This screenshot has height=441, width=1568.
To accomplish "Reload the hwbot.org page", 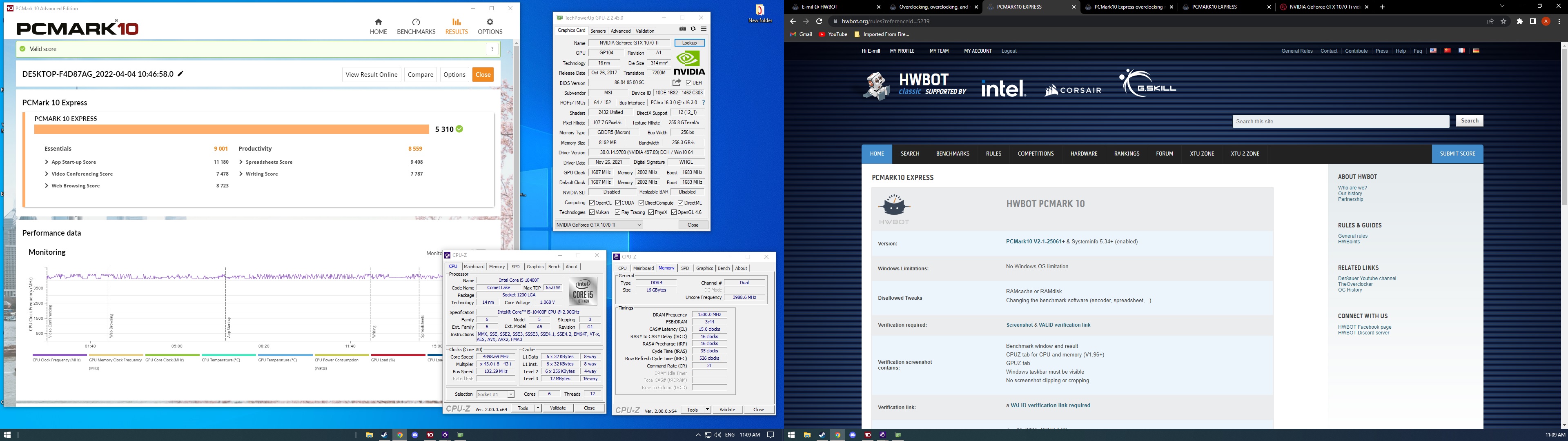I will click(819, 21).
